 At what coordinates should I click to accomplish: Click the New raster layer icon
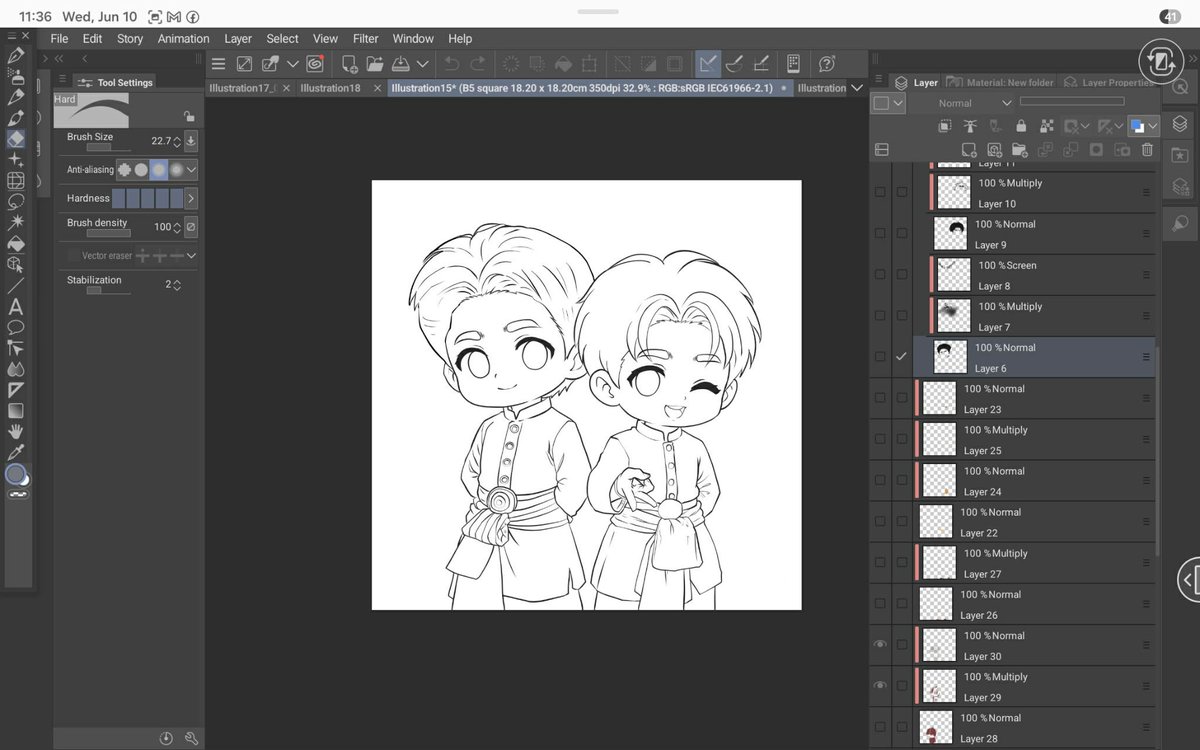[968, 150]
